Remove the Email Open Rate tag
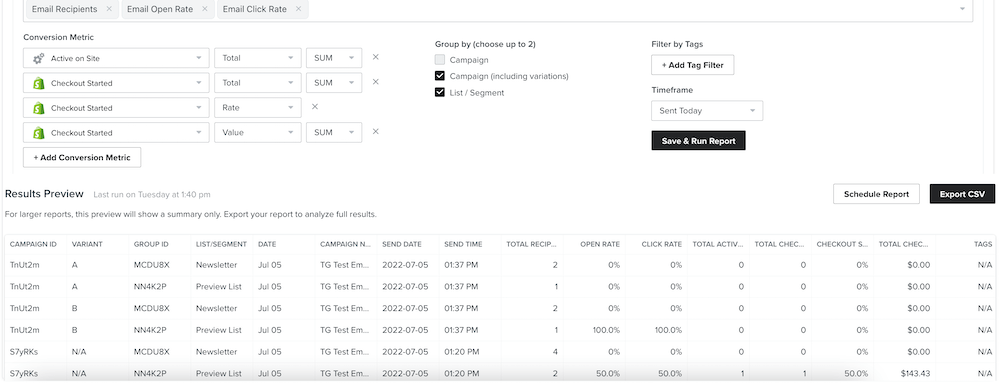 click(x=204, y=9)
